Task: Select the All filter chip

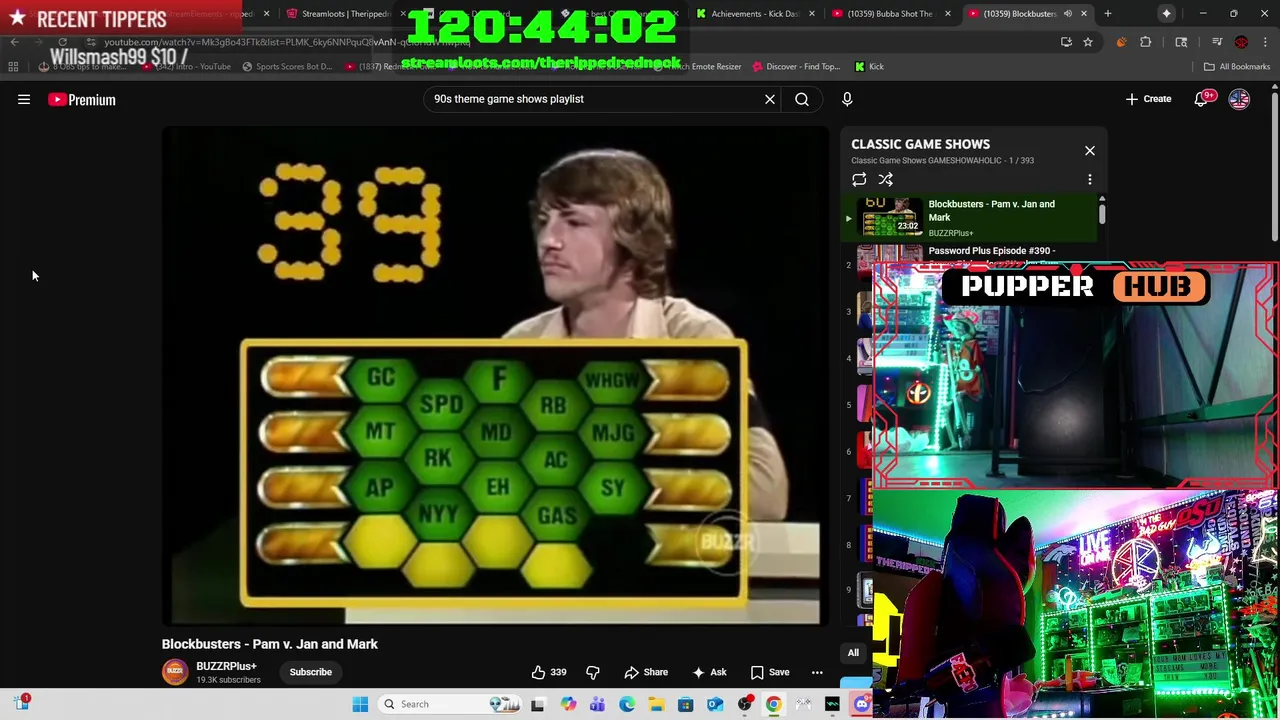Action: click(853, 653)
